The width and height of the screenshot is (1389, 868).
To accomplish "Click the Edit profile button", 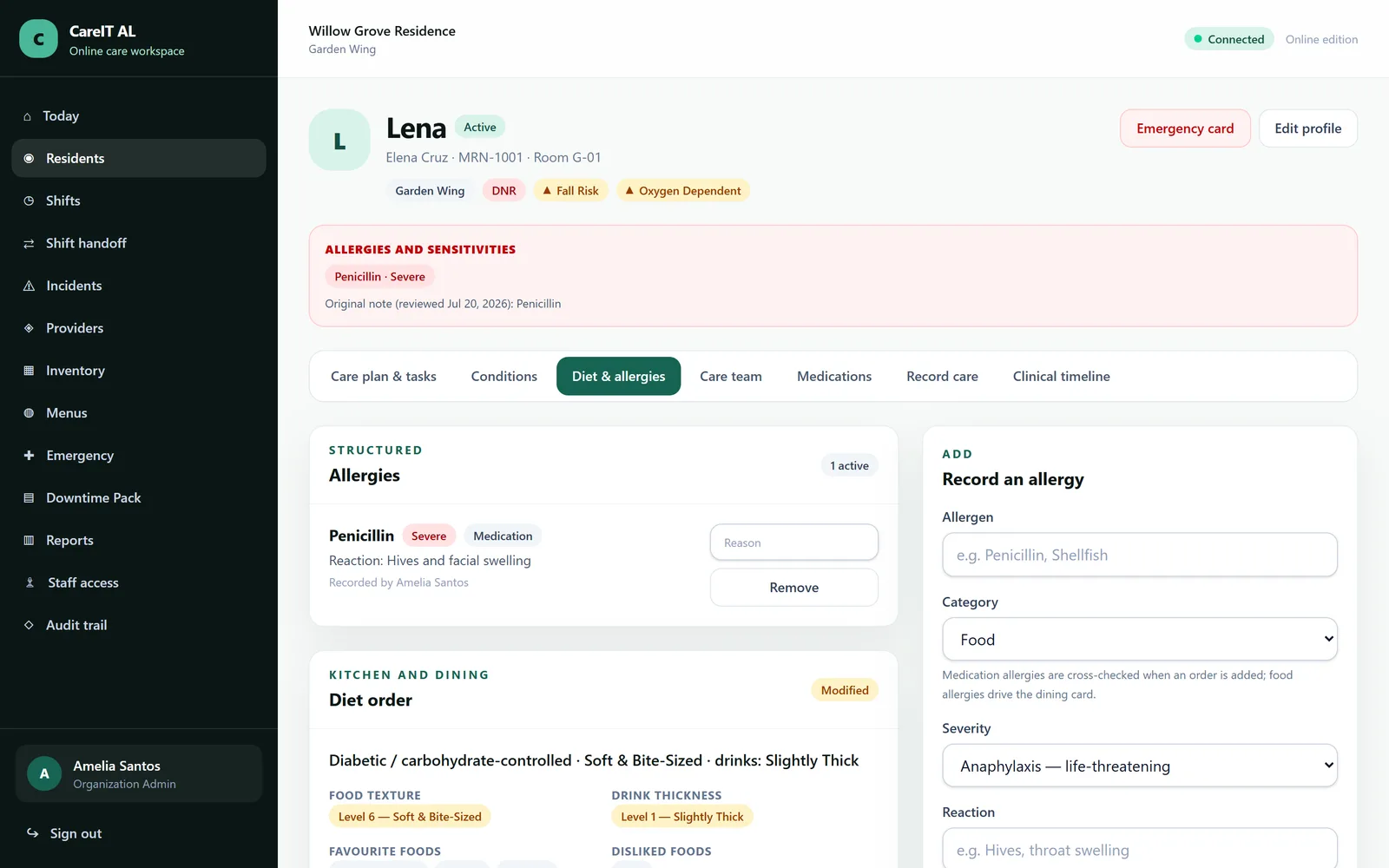I will pos(1307,128).
